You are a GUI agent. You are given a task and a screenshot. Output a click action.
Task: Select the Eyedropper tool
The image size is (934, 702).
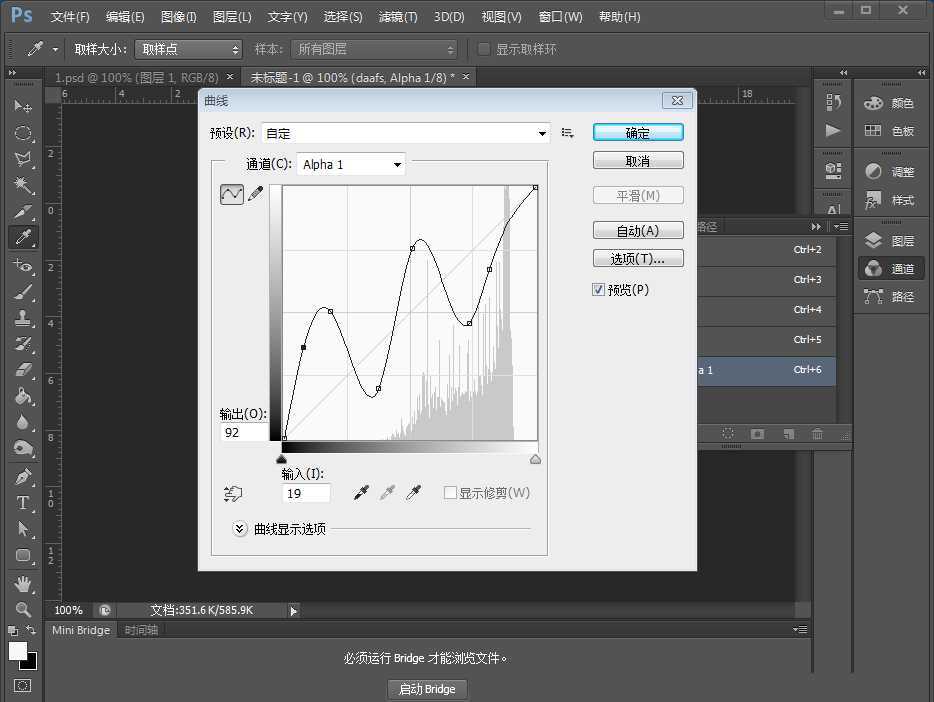[22, 238]
